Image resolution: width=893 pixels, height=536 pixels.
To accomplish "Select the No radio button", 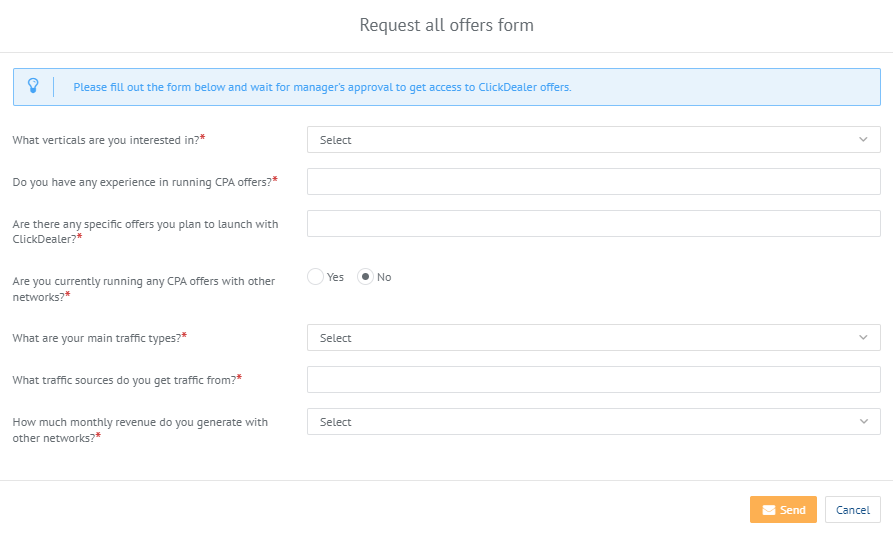I will [366, 277].
